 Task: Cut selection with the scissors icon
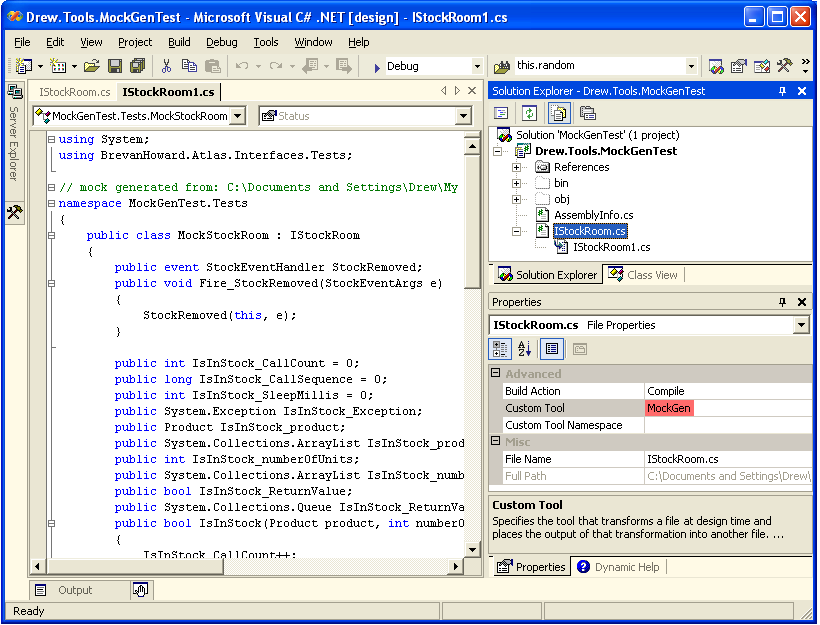(x=166, y=66)
